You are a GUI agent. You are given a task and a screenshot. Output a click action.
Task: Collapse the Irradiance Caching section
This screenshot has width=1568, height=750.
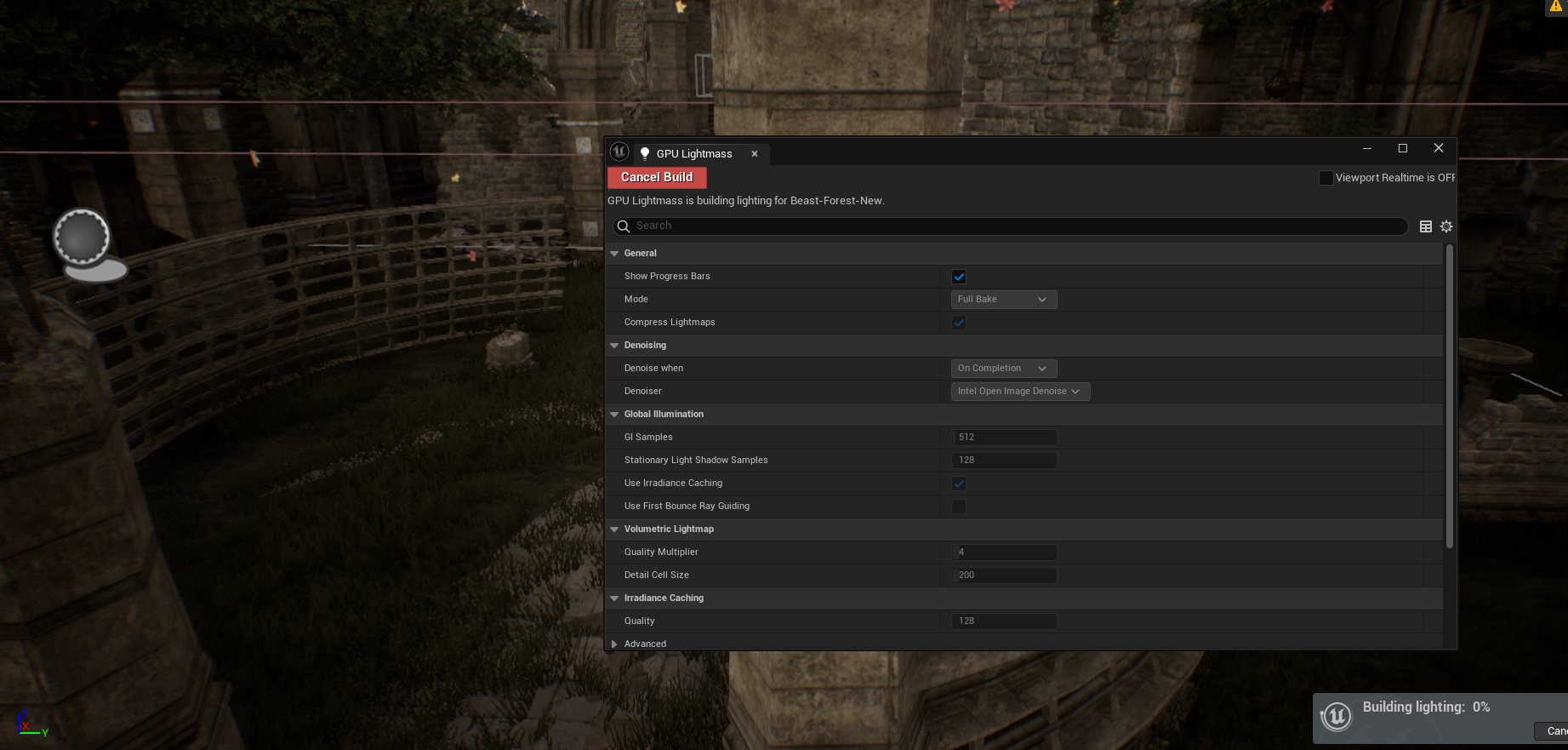click(x=614, y=598)
